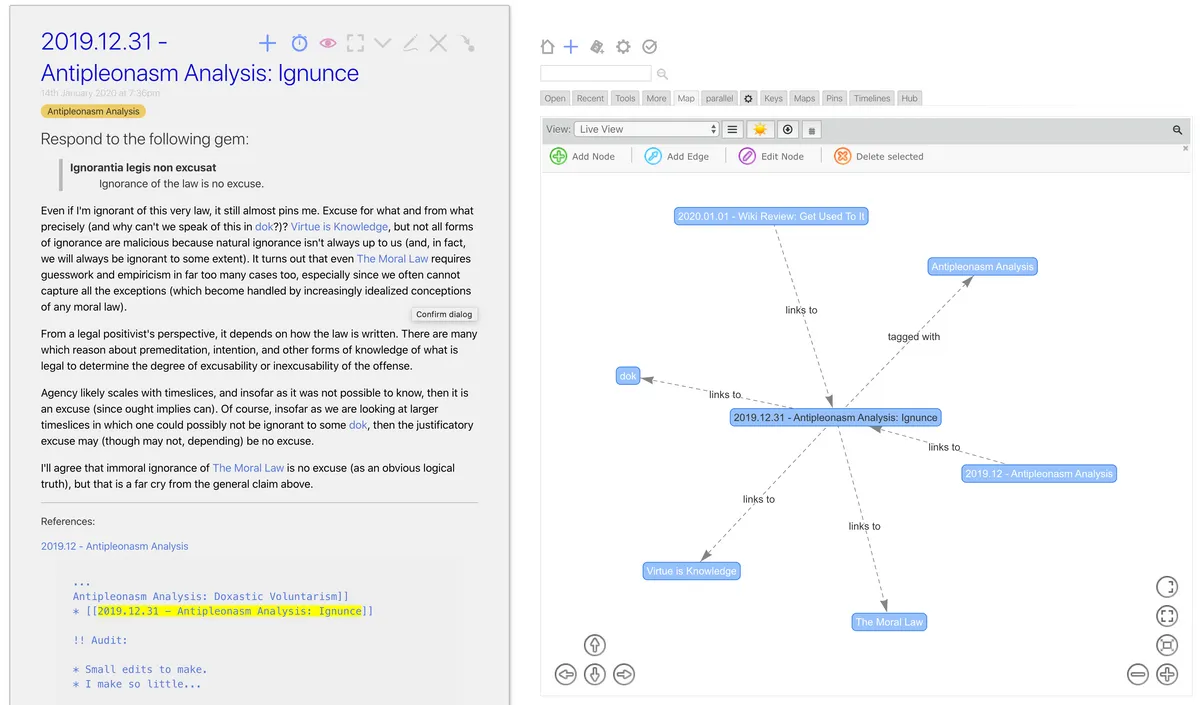Click the home icon in sidebar
Viewport: 1200px width, 705px height.
547,47
